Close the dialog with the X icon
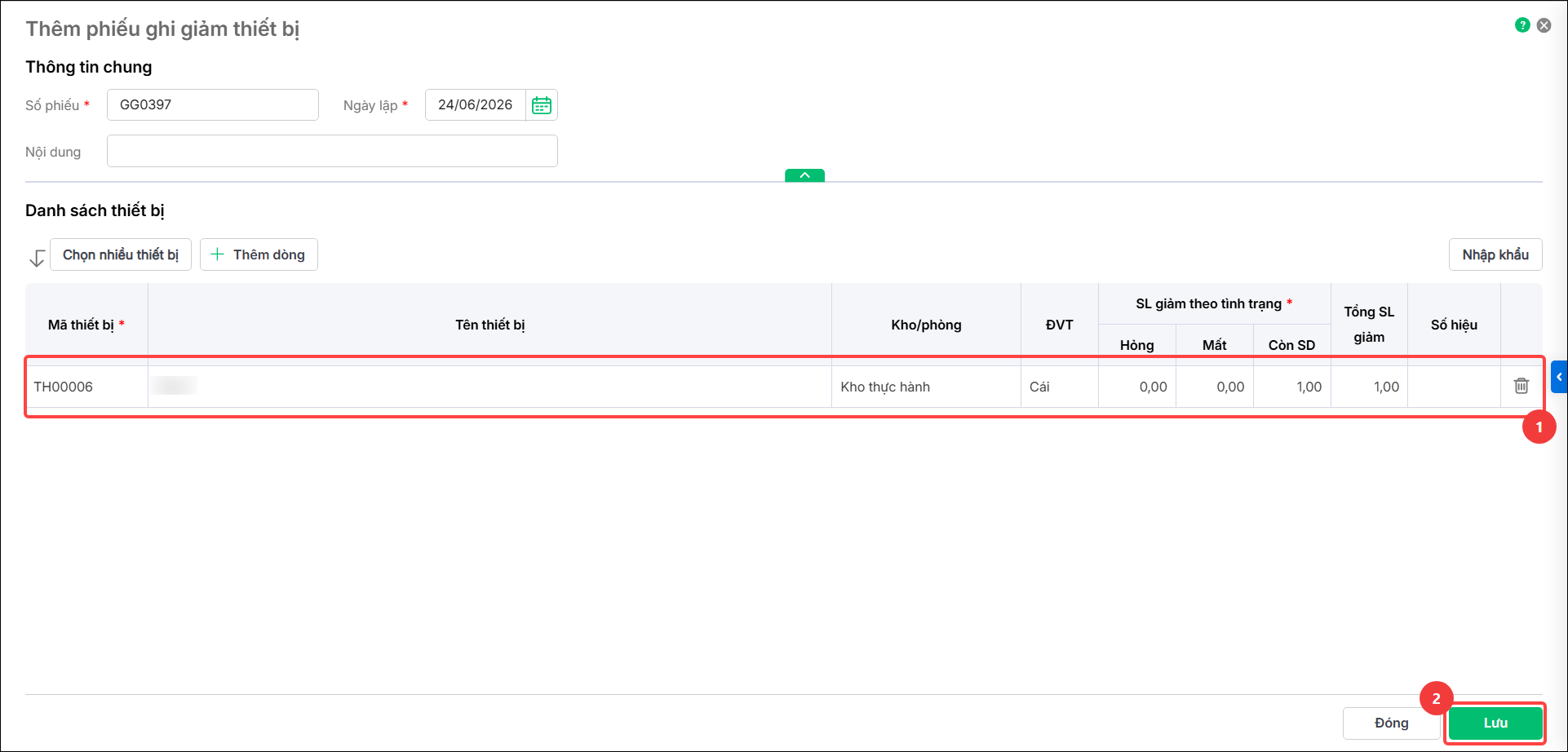Image resolution: width=1568 pixels, height=752 pixels. 1544,25
